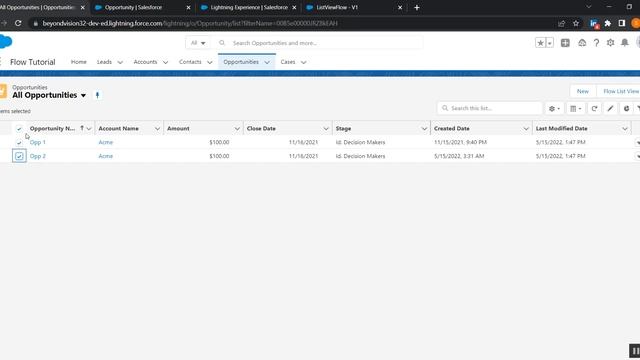The height and width of the screenshot is (360, 640).
Task: Toggle browser side panel icon
Action: pos(622,23)
